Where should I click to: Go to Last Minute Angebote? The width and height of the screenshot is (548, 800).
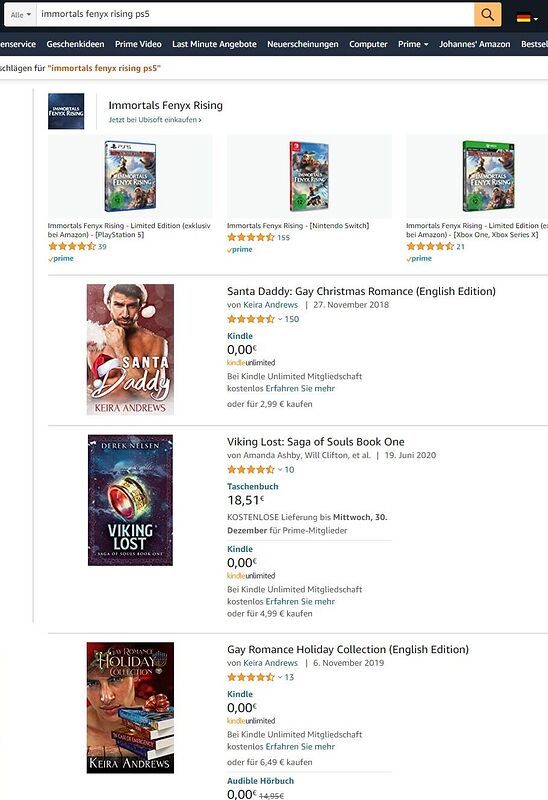[x=214, y=44]
